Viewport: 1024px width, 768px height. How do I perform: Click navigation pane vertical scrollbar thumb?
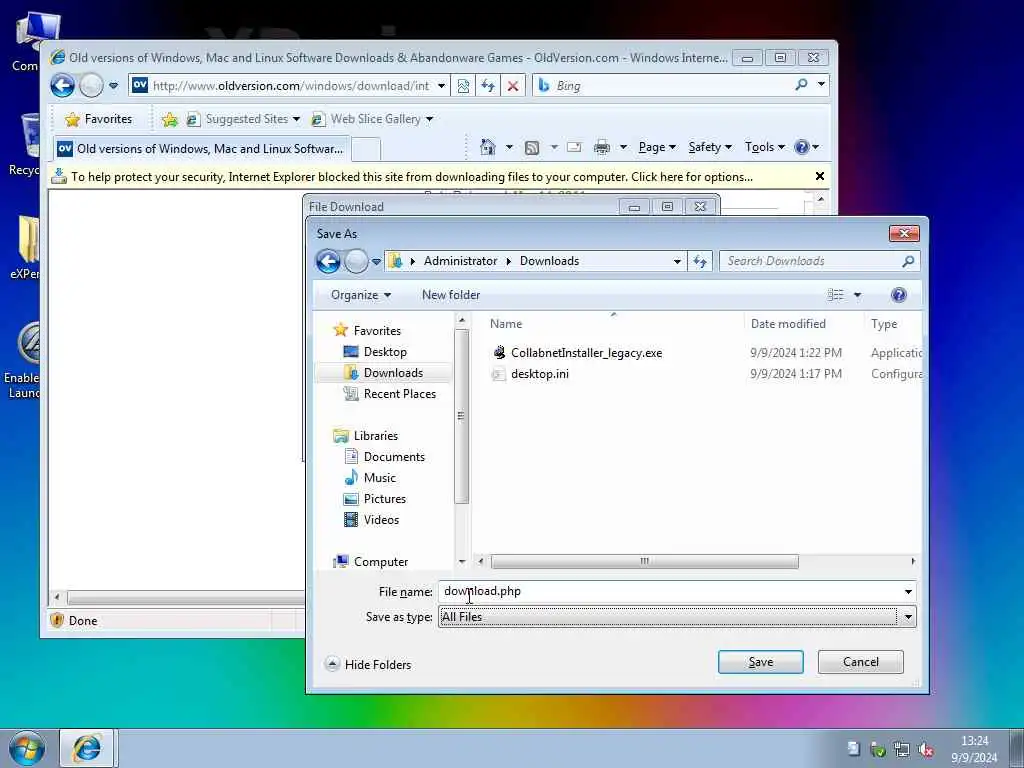click(x=461, y=417)
